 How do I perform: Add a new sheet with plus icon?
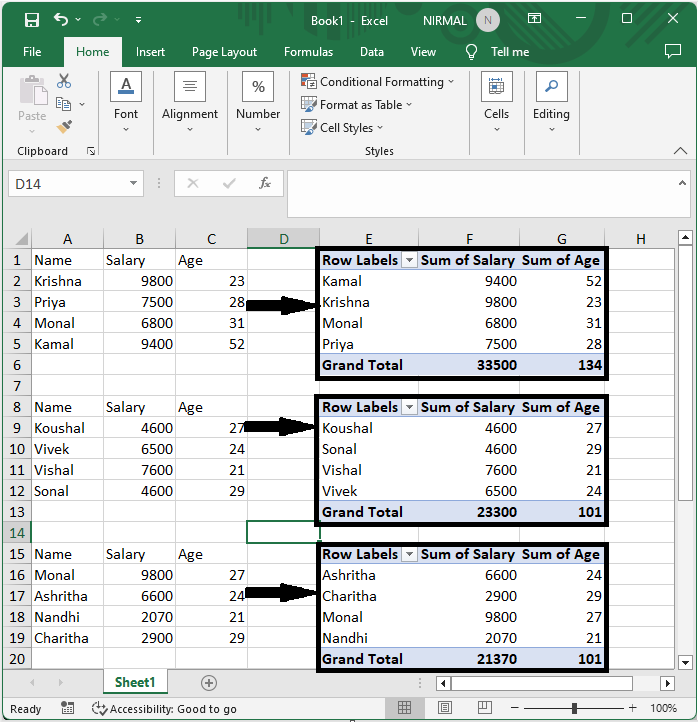[209, 683]
